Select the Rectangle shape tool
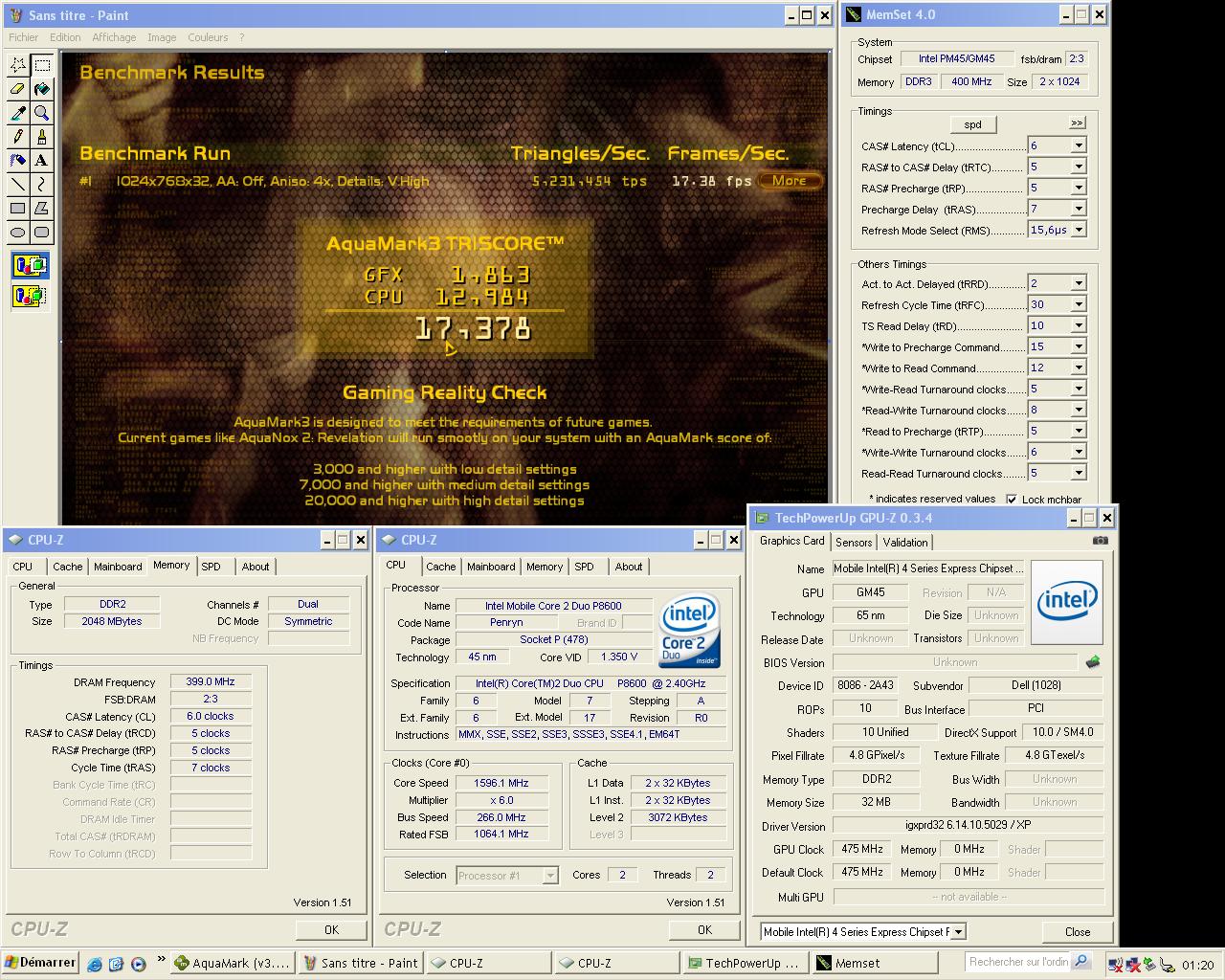This screenshot has width=1225, height=980. point(17,208)
